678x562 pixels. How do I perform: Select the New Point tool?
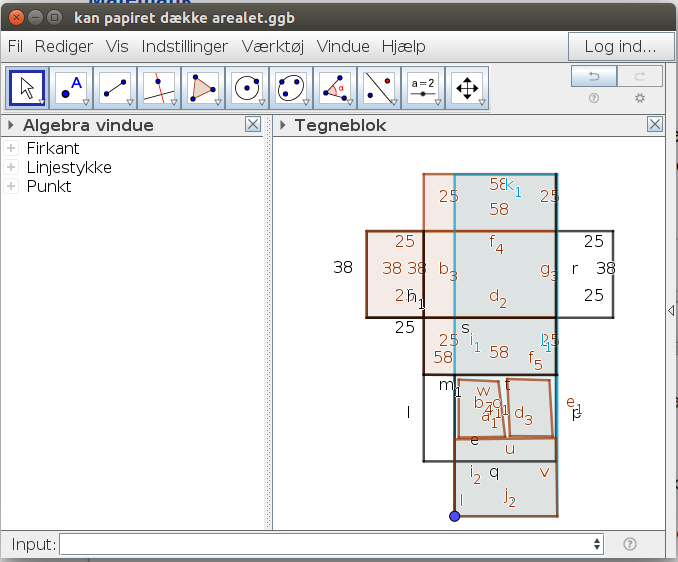(x=71, y=88)
